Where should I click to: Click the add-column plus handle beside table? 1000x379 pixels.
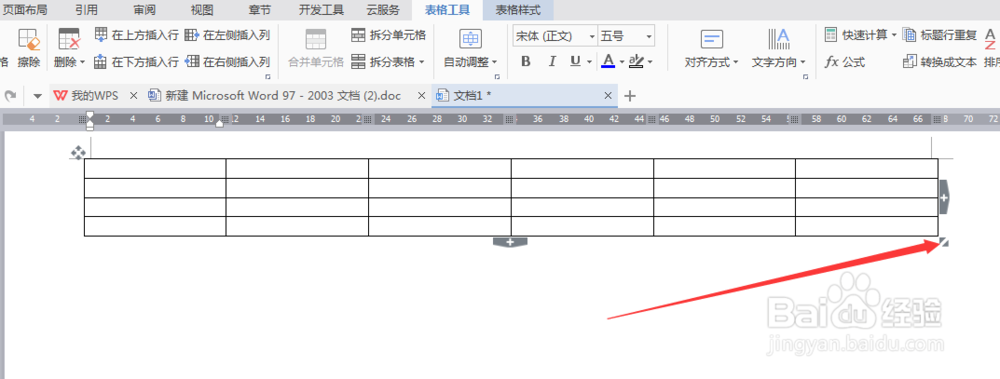pyautogui.click(x=944, y=198)
